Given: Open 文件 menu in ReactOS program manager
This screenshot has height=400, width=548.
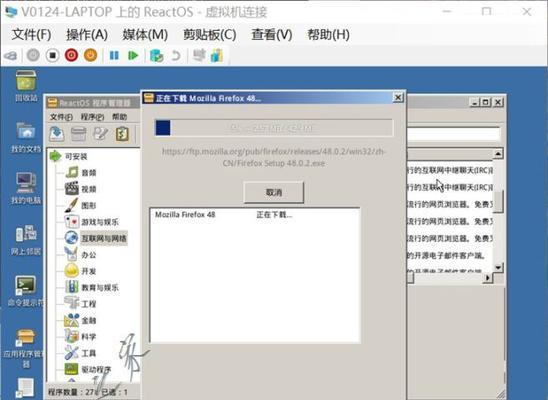Looking at the screenshot, I should click(61, 117).
